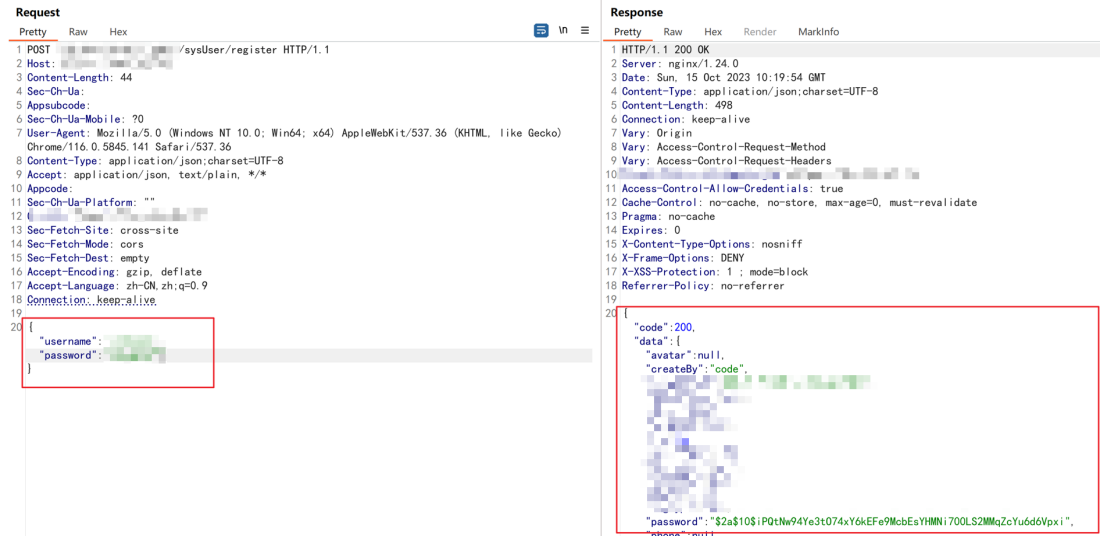Select the Request Pretty tab
1118x536 pixels.
pos(32,32)
